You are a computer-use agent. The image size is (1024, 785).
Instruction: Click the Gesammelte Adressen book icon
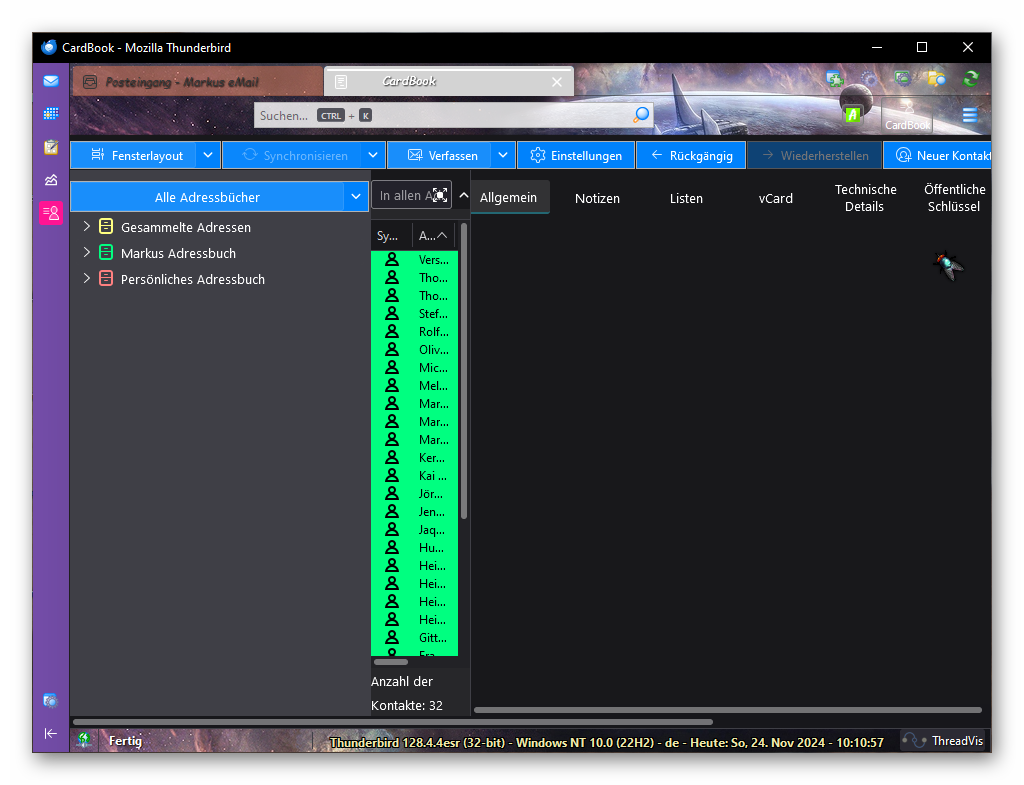[106, 227]
